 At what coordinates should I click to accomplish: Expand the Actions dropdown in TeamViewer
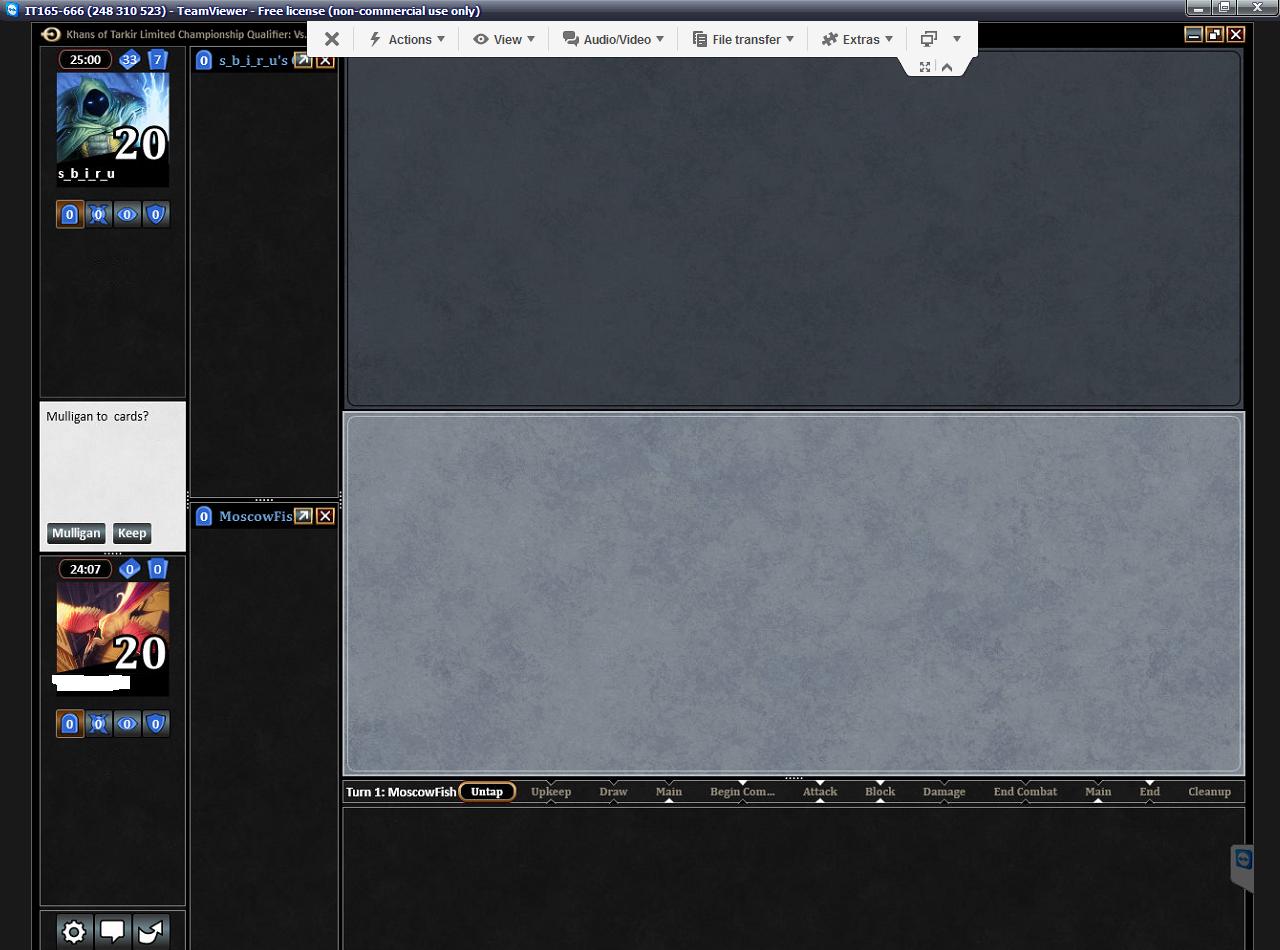(407, 39)
